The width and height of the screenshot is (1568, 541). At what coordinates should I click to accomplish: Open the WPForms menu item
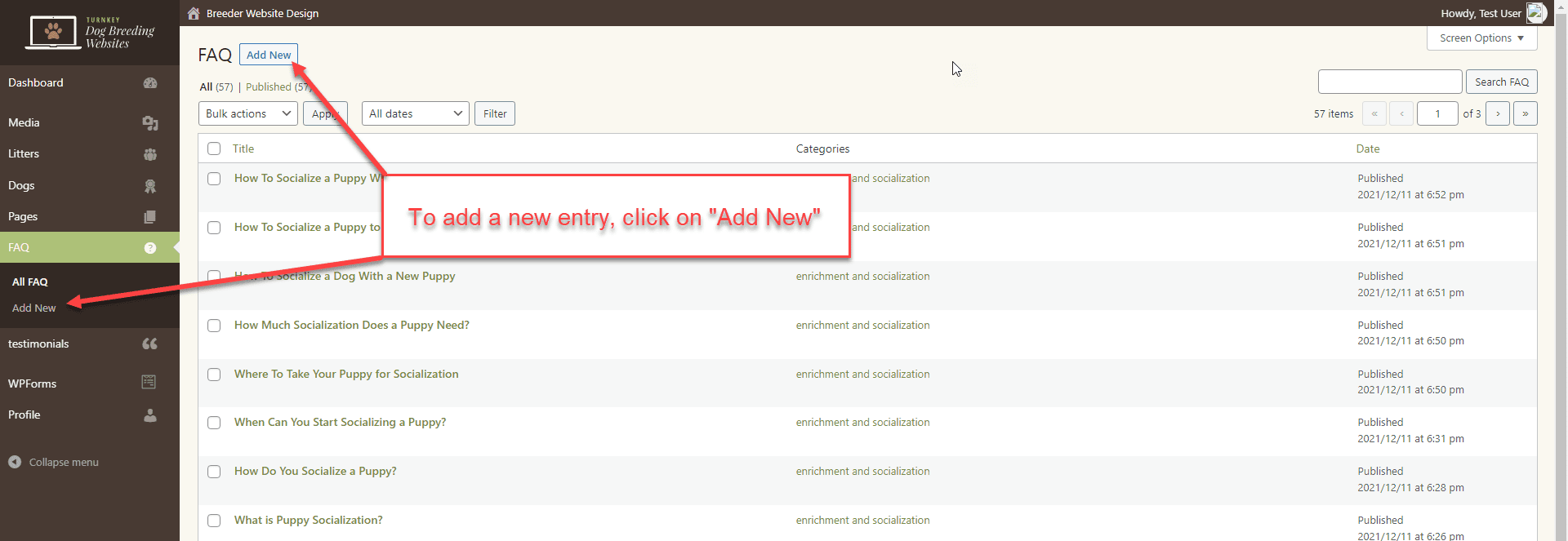tap(90, 384)
